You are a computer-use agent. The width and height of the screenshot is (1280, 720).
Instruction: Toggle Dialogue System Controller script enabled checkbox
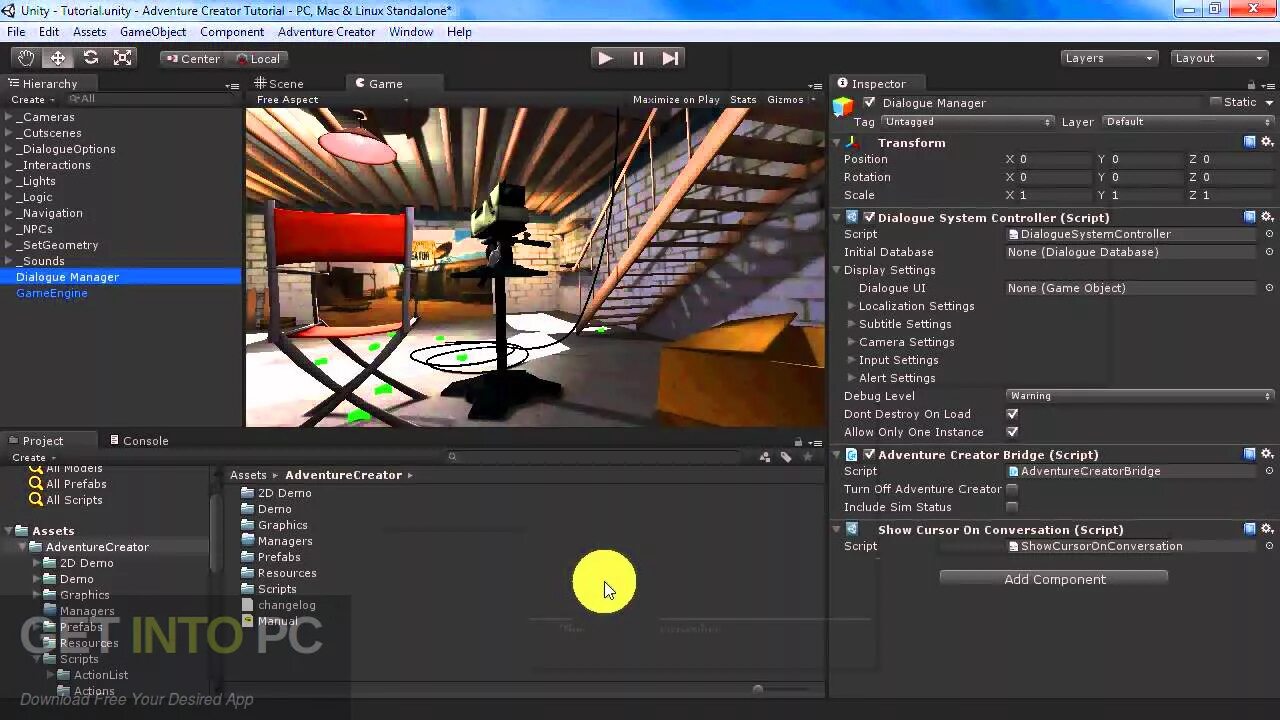coord(869,217)
